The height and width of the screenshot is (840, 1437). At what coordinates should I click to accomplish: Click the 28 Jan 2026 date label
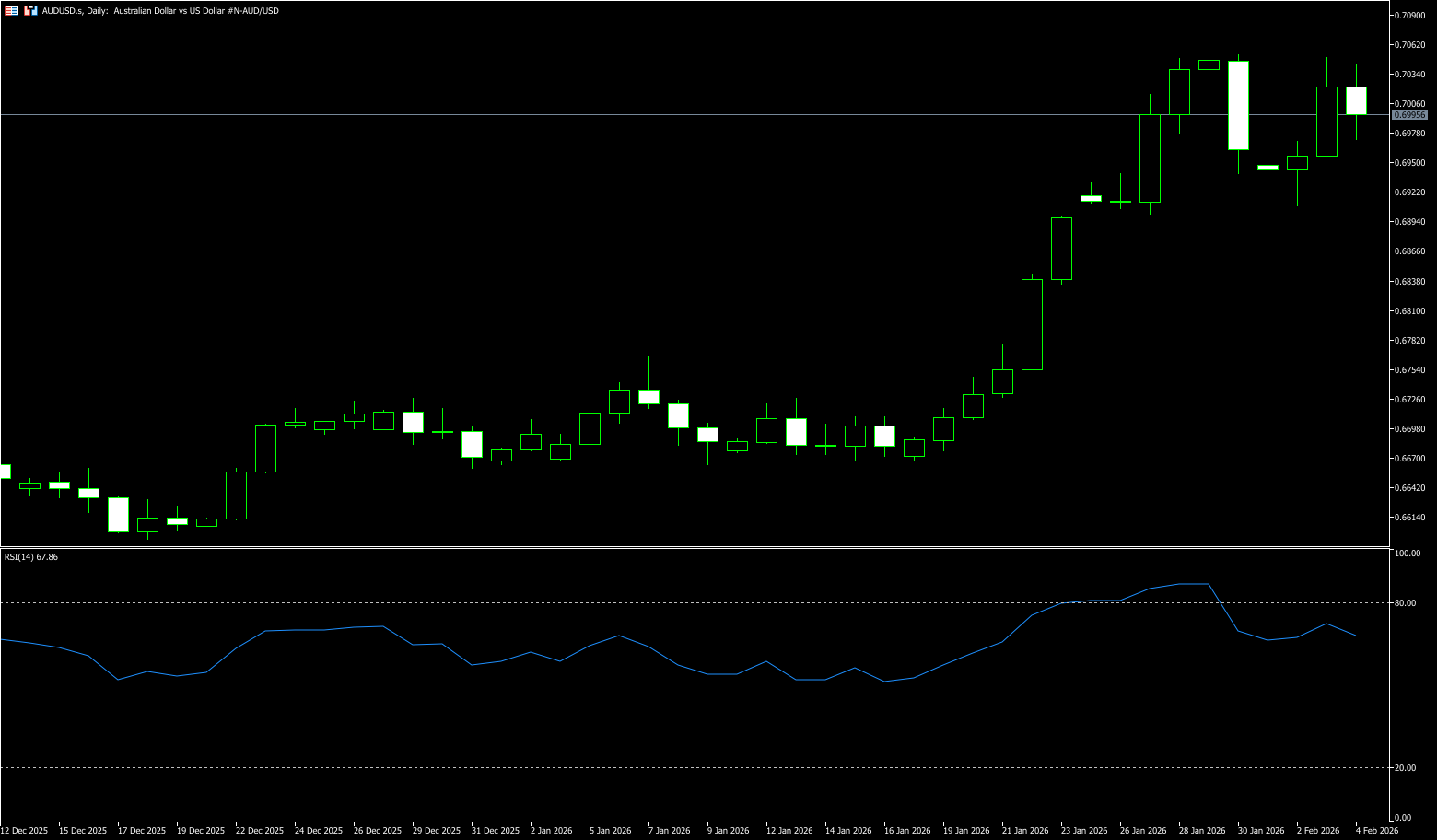(1202, 831)
